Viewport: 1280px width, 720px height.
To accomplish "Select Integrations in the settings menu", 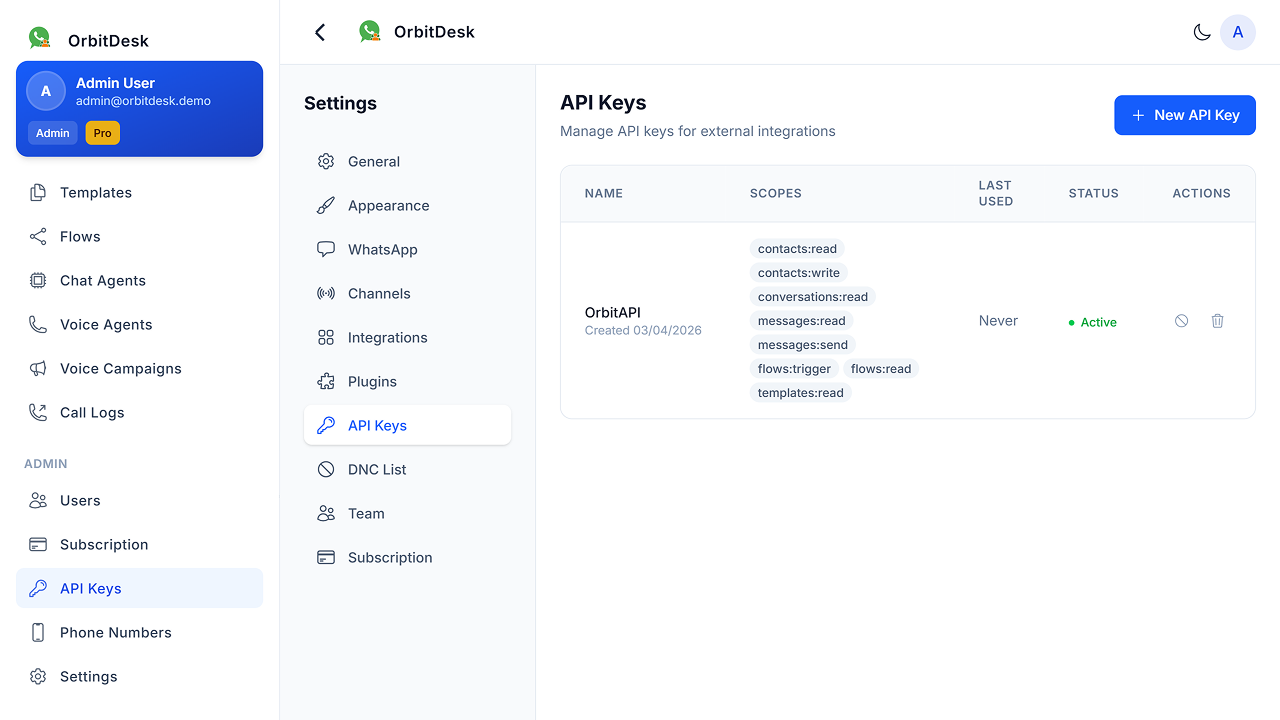I will [387, 338].
